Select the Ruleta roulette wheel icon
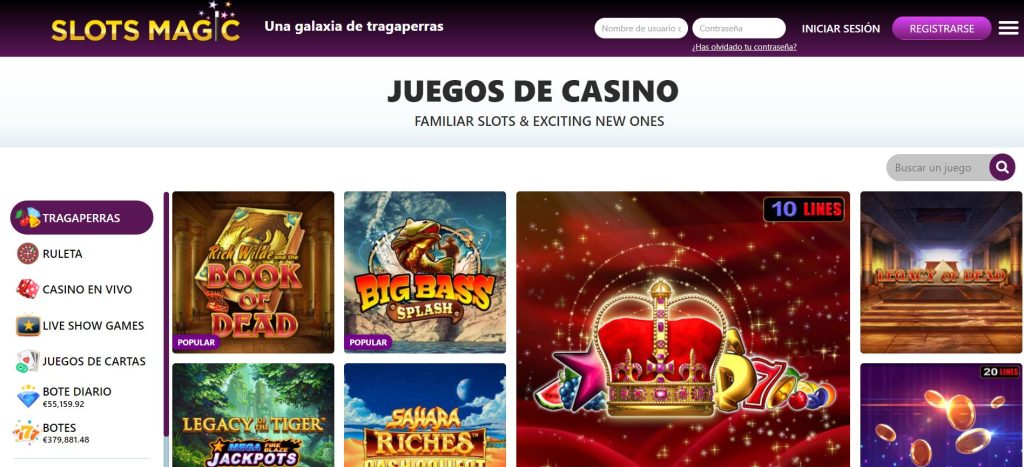This screenshot has width=1024, height=467. click(27, 253)
